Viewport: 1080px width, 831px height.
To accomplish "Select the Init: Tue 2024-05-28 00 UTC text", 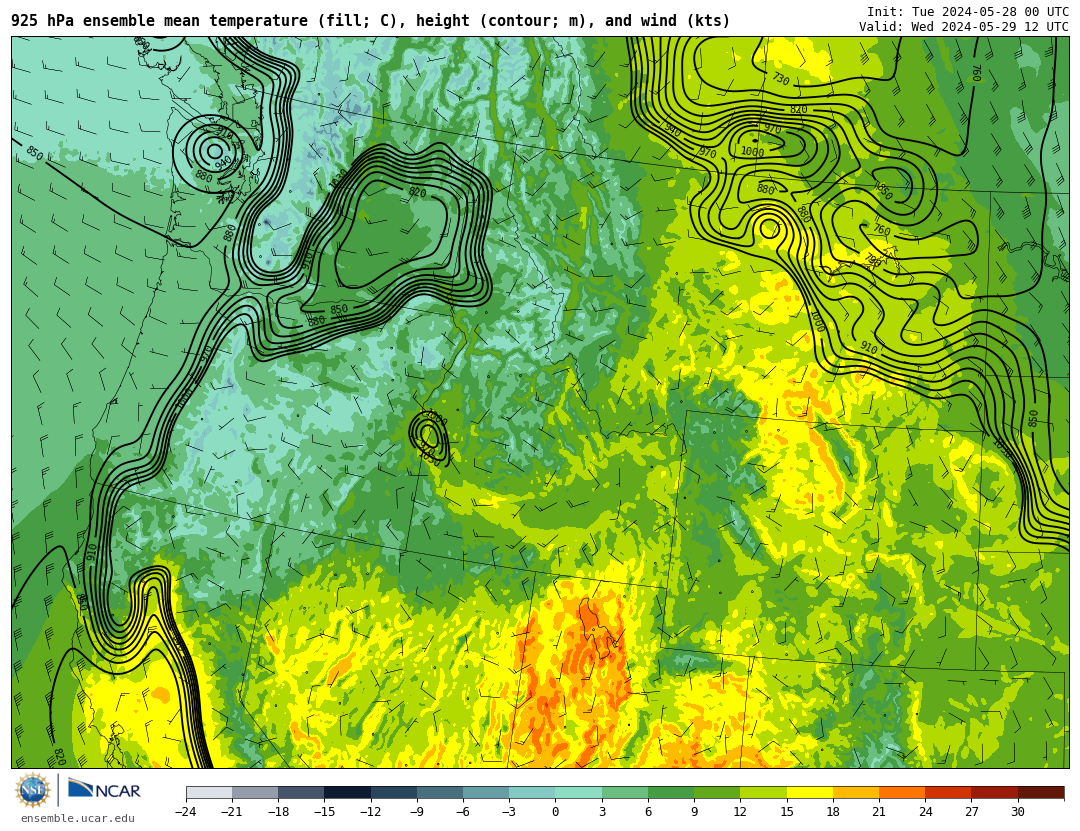I will [x=968, y=12].
